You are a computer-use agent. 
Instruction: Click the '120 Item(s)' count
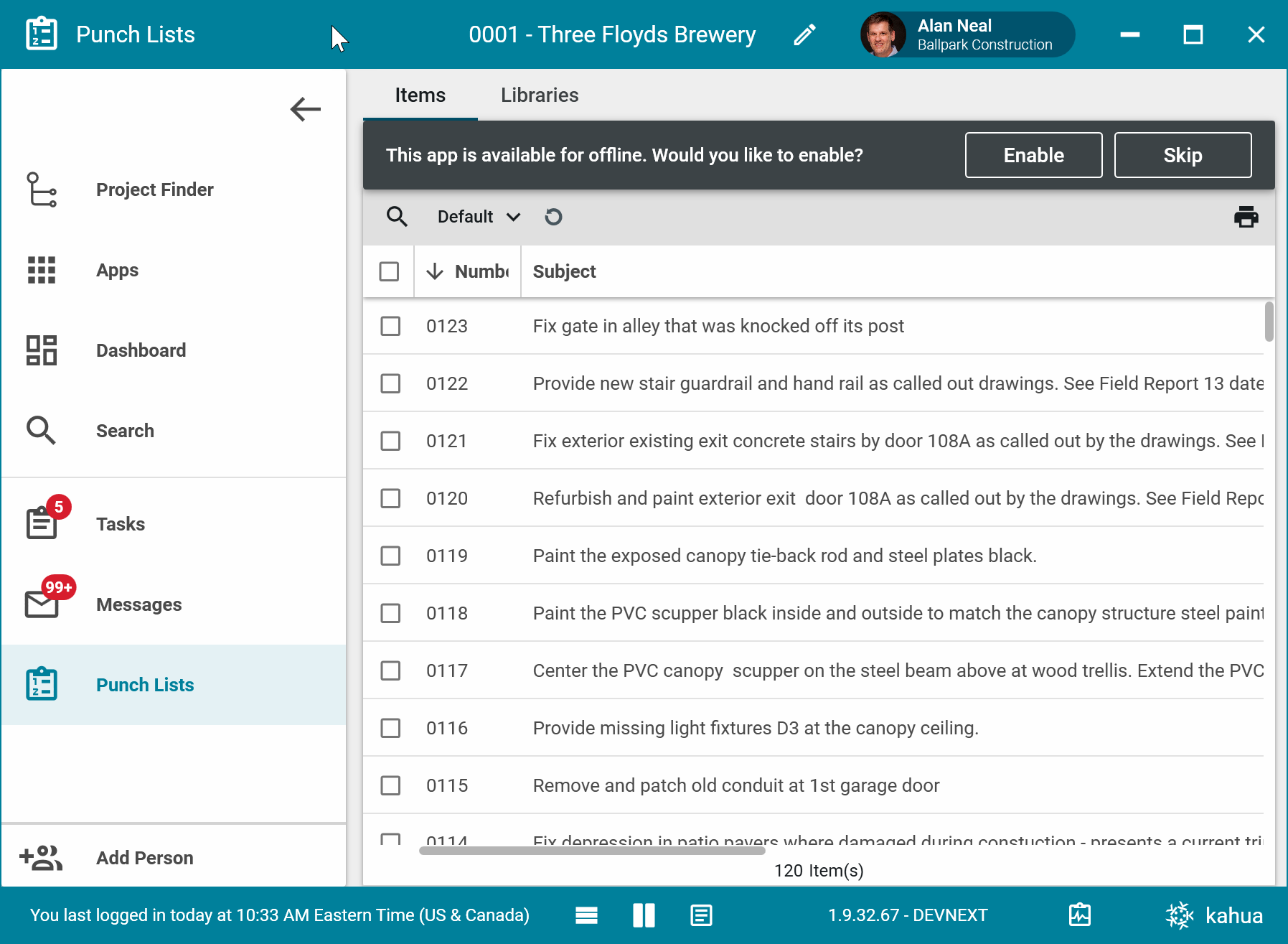click(x=819, y=871)
